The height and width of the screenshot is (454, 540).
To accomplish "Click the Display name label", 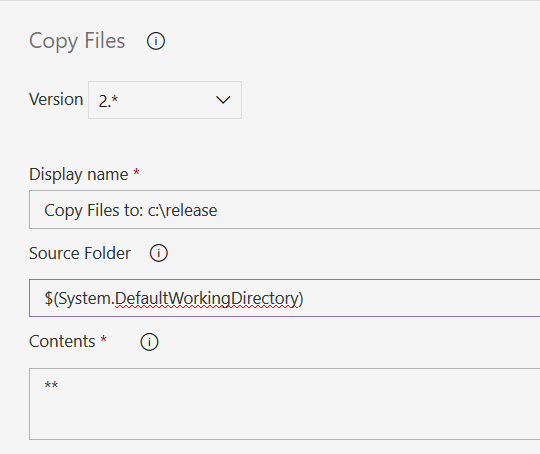I will (x=79, y=174).
